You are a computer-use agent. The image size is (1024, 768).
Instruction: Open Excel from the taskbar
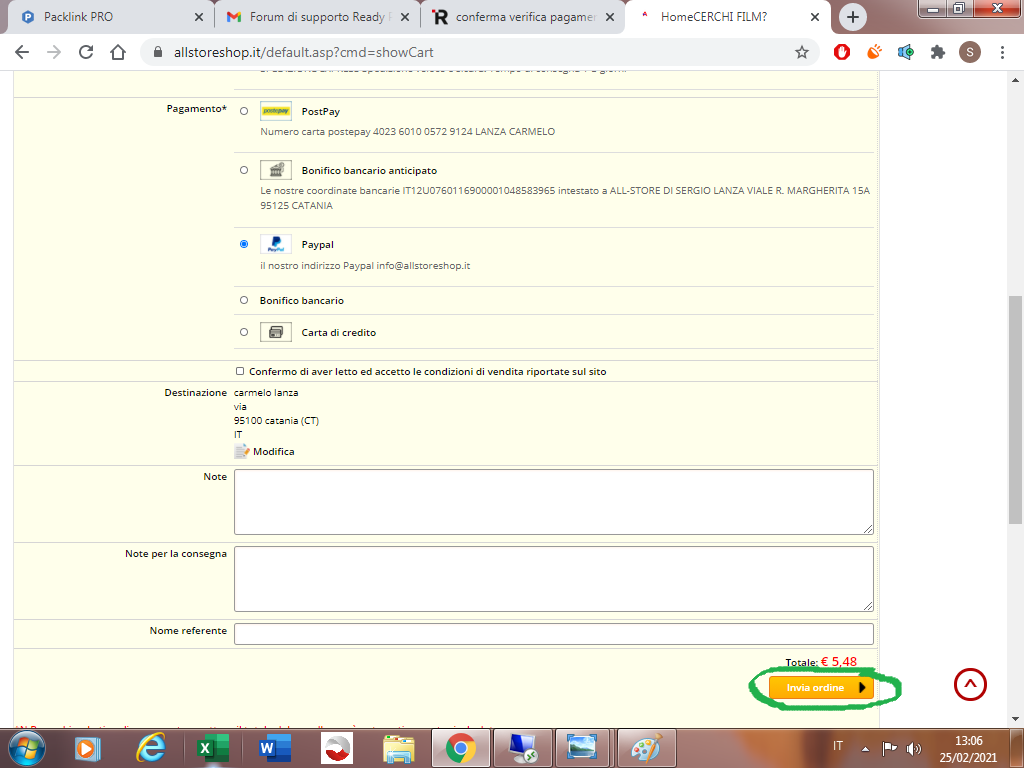tap(212, 748)
